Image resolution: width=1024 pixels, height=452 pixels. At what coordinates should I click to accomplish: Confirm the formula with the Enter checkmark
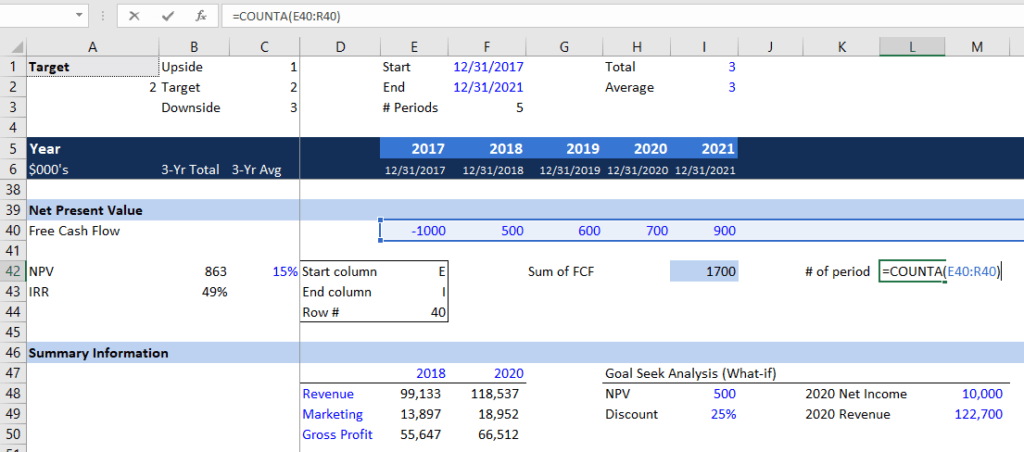pos(167,17)
